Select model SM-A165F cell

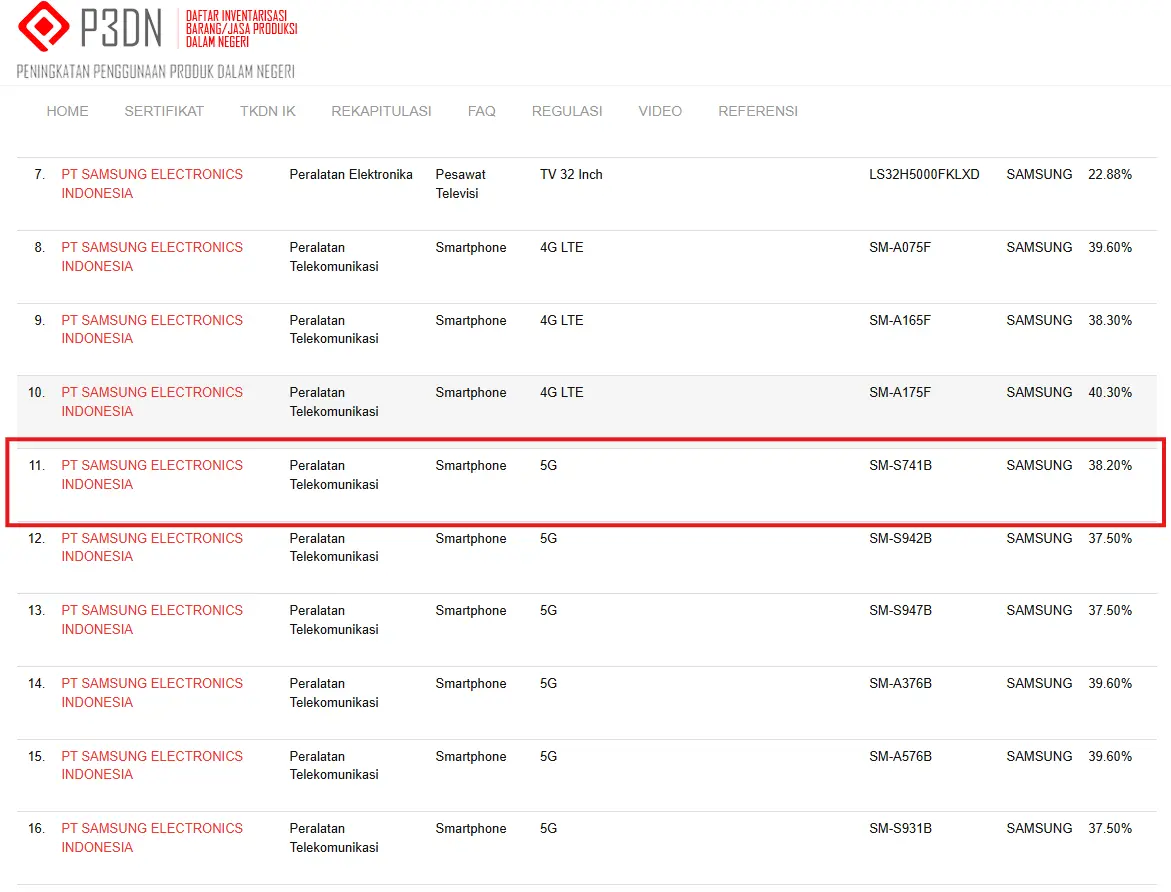(x=900, y=320)
